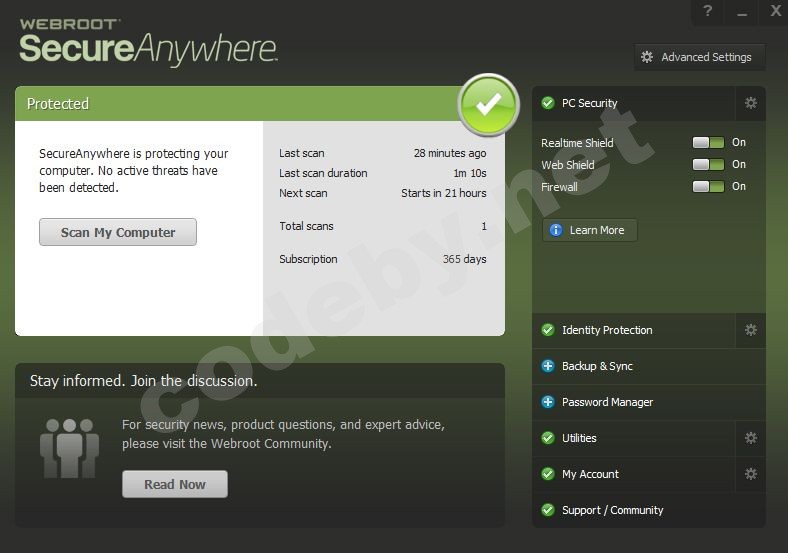Expand the Backup & Sync section

(597, 366)
